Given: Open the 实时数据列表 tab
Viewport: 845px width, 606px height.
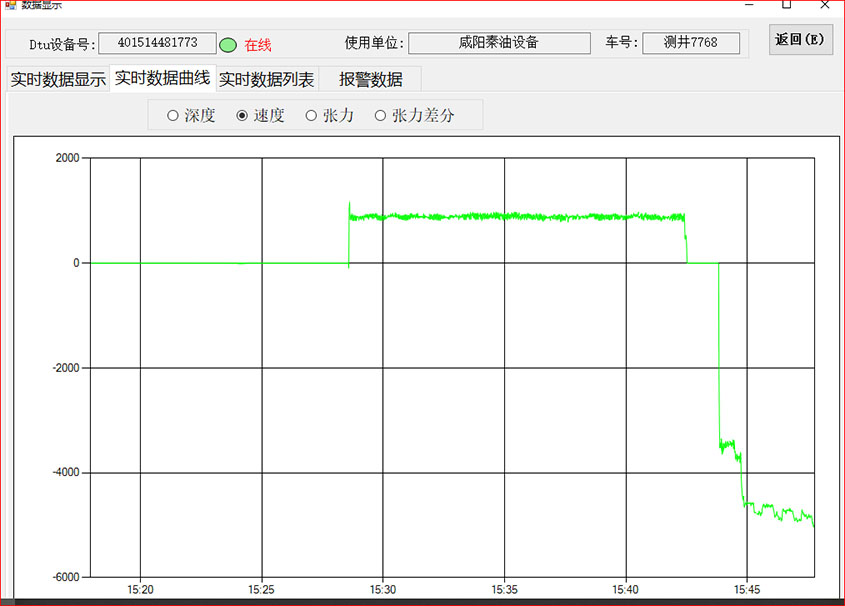Looking at the screenshot, I should coord(266,80).
